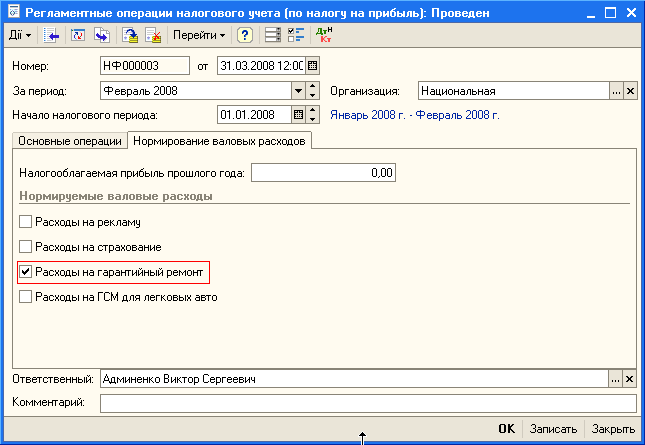Click the checklist settings toolbar icon

pos(296,35)
